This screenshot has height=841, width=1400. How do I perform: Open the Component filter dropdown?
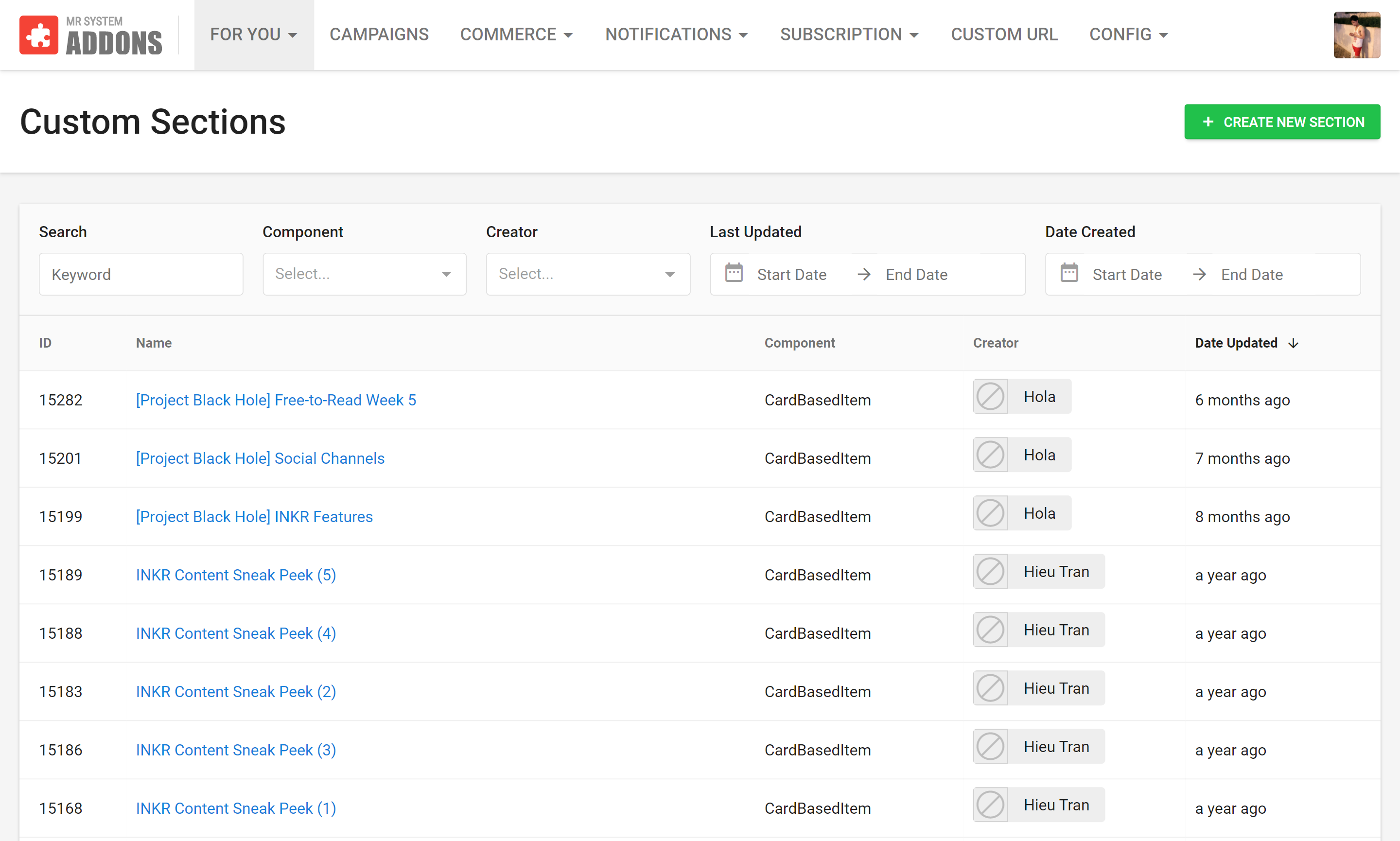point(364,274)
